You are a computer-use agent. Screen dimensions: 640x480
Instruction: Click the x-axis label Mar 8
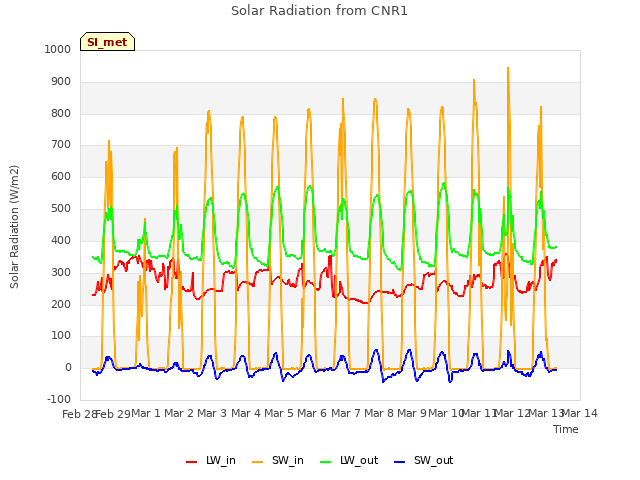click(379, 413)
